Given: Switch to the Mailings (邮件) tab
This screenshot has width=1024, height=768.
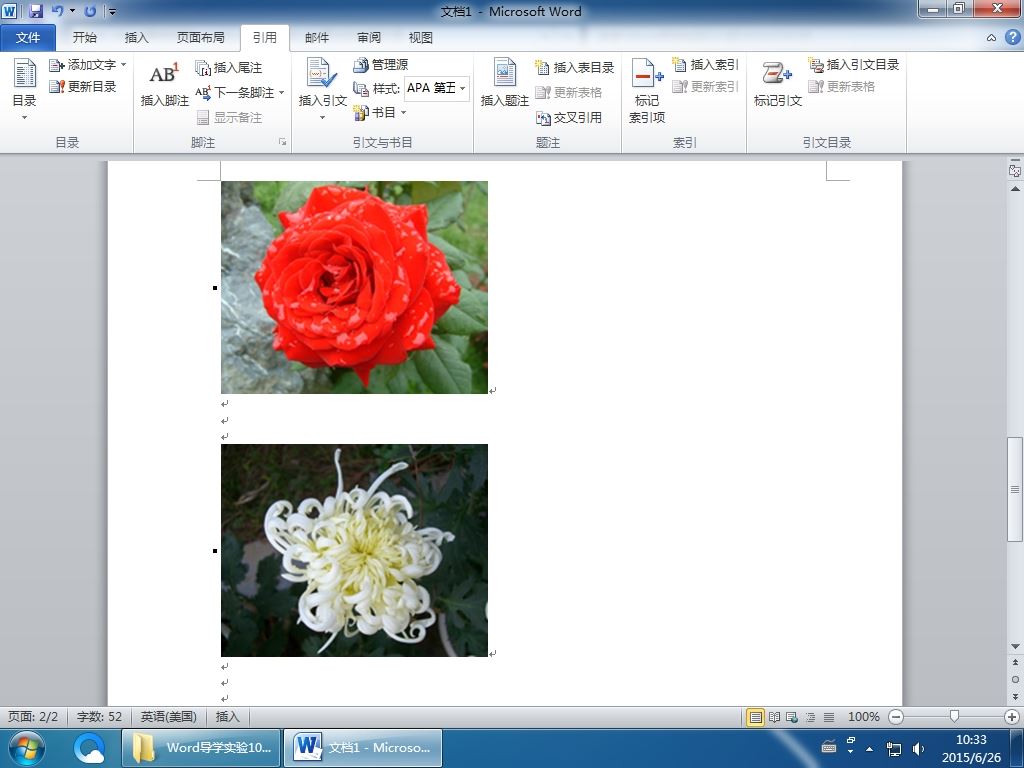Looking at the screenshot, I should (317, 37).
